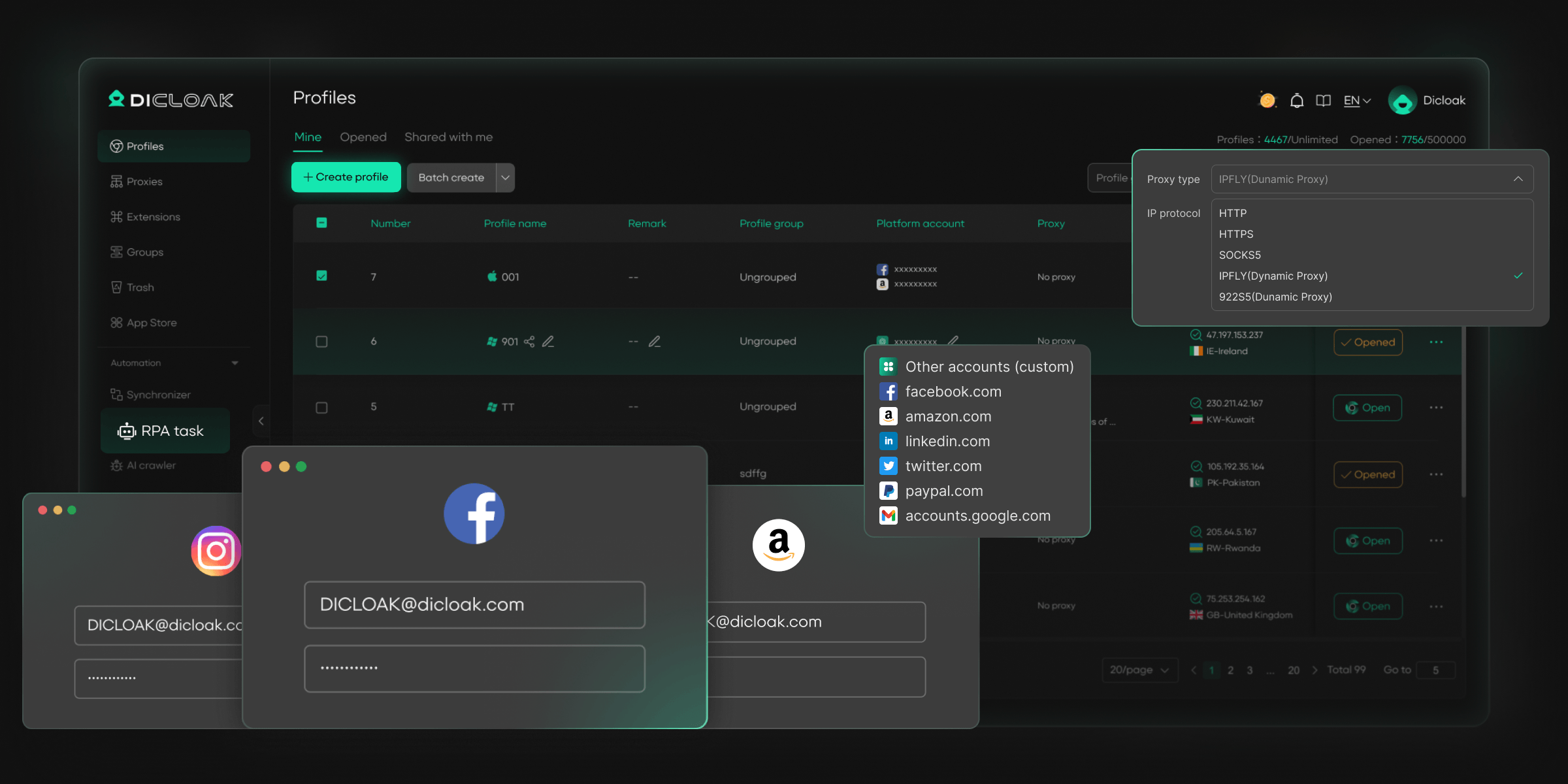
Task: Open the Opened tab
Action: [x=363, y=137]
